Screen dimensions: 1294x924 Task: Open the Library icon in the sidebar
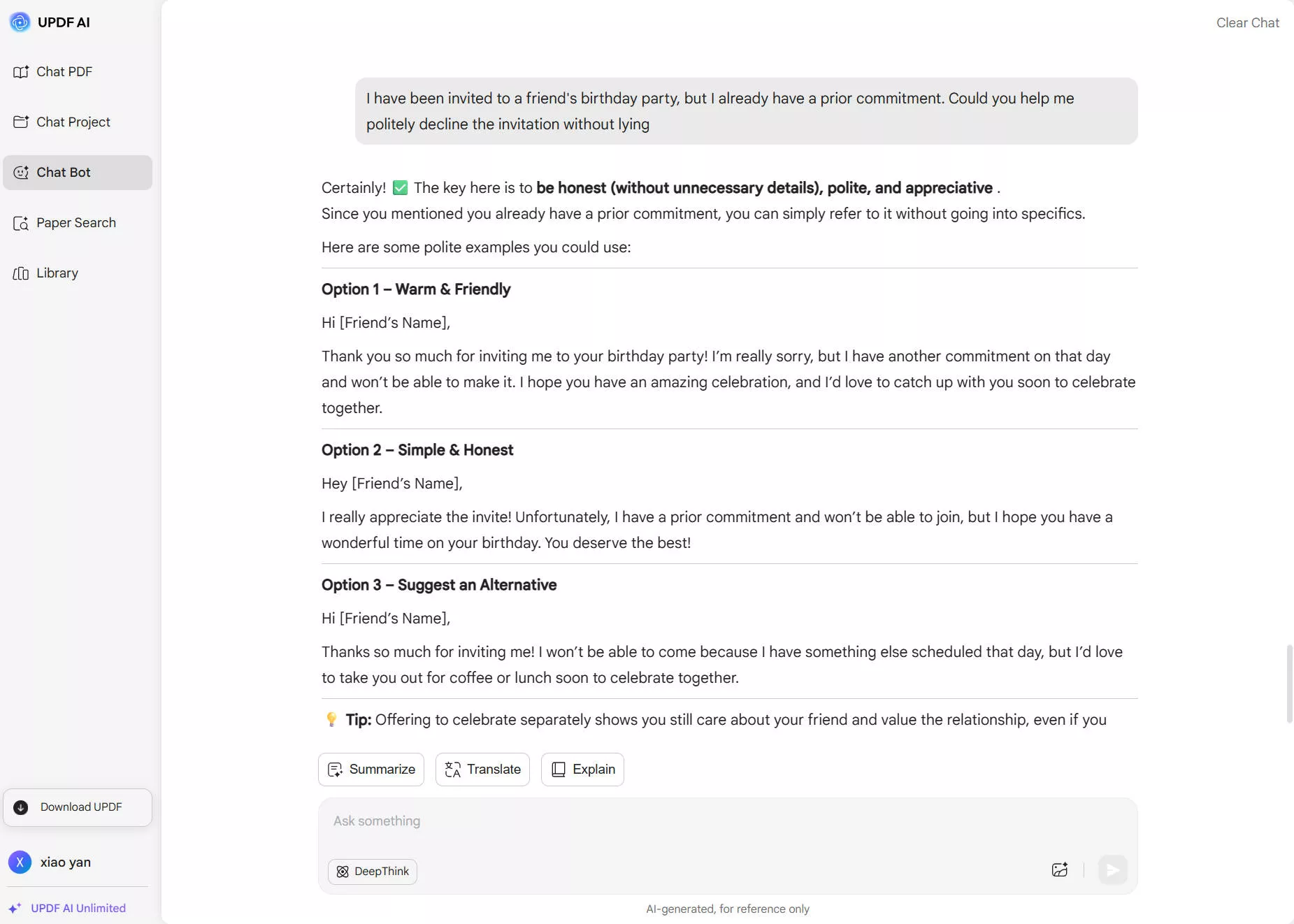[x=21, y=273]
